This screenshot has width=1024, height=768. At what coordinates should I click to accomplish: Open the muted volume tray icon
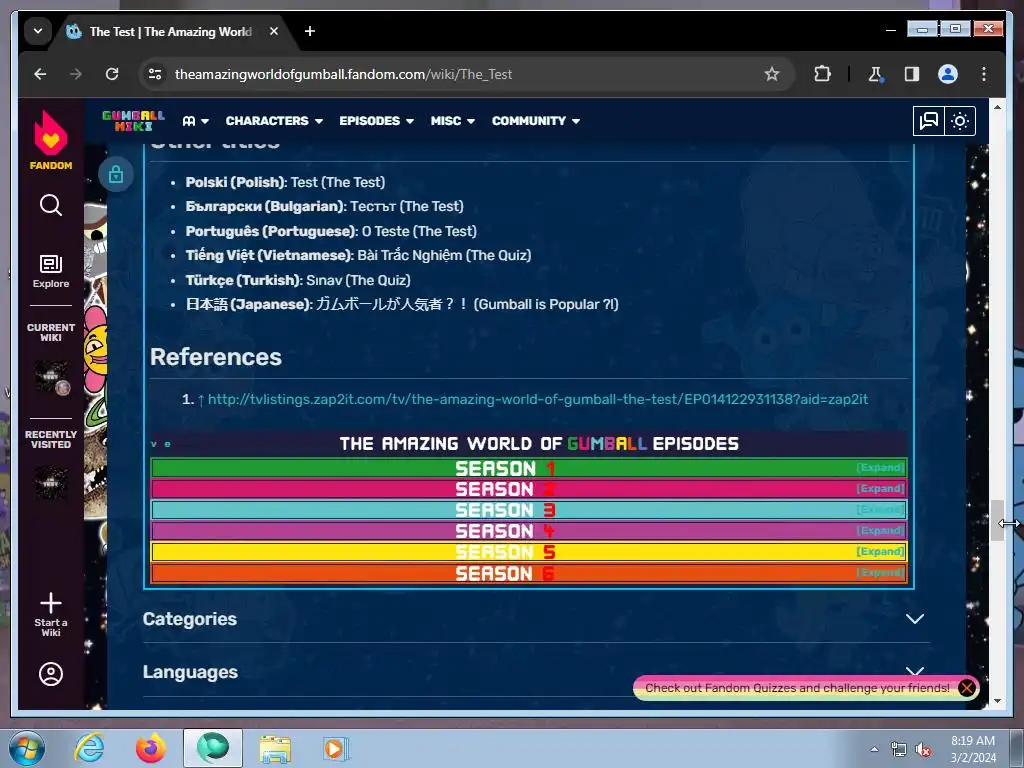[923, 750]
